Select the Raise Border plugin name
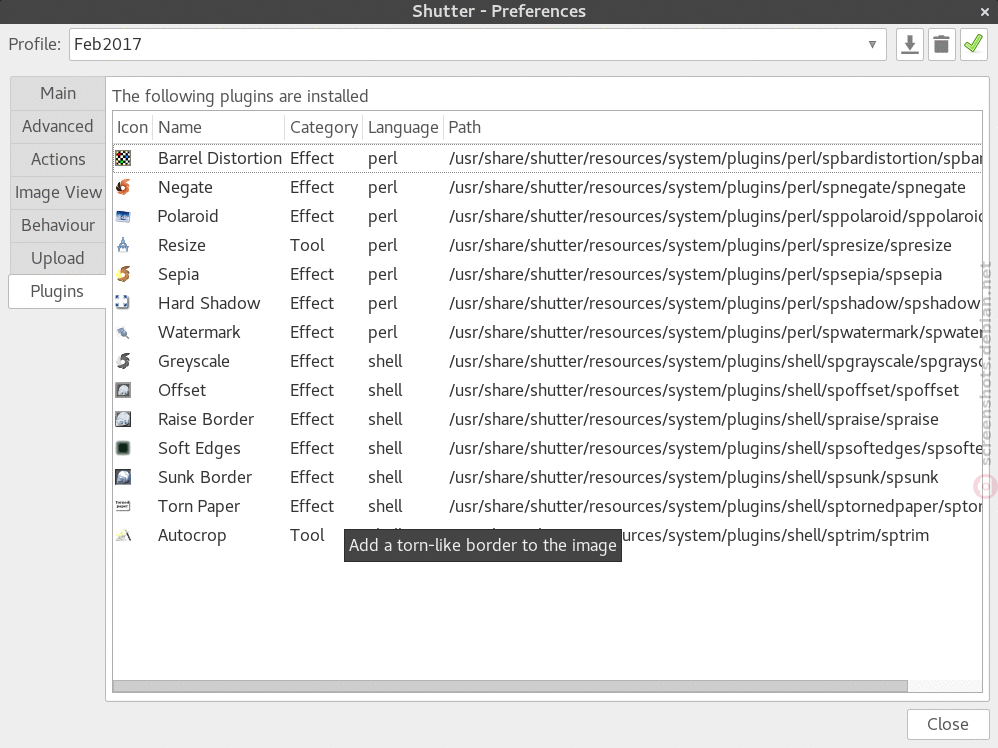Image resolution: width=998 pixels, height=748 pixels. 206,419
